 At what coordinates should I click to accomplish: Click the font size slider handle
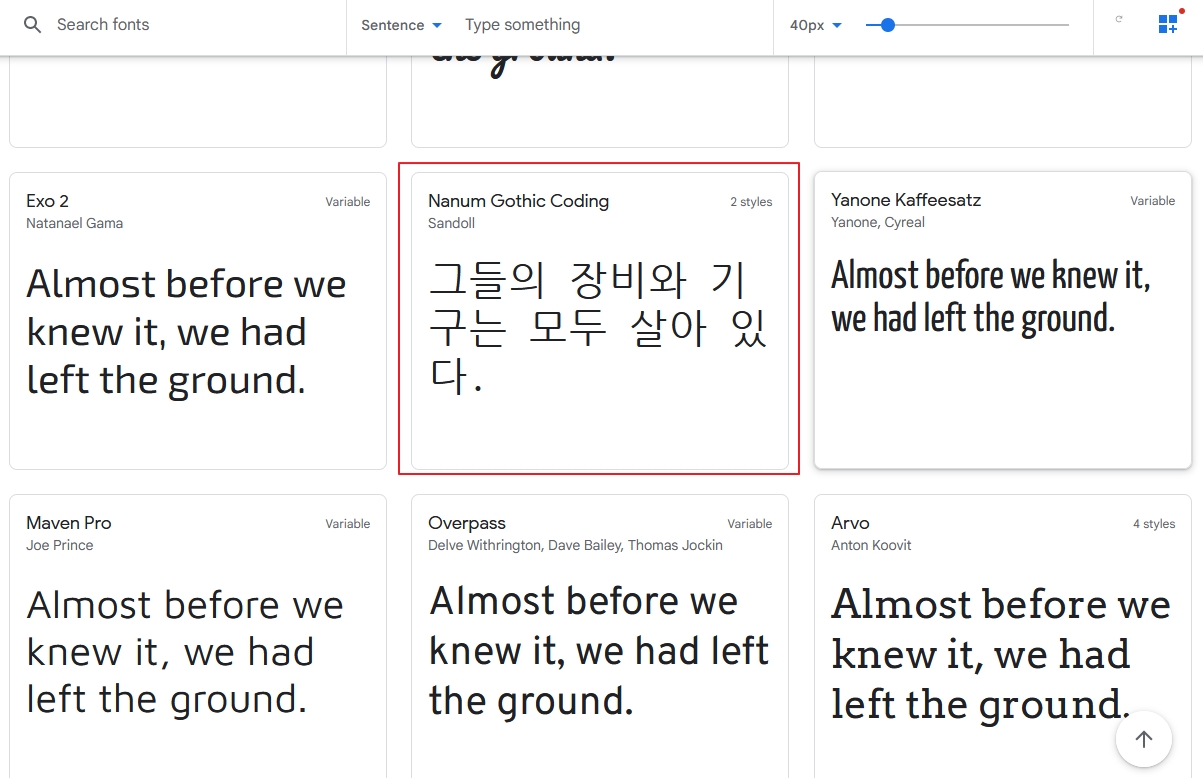pos(887,25)
